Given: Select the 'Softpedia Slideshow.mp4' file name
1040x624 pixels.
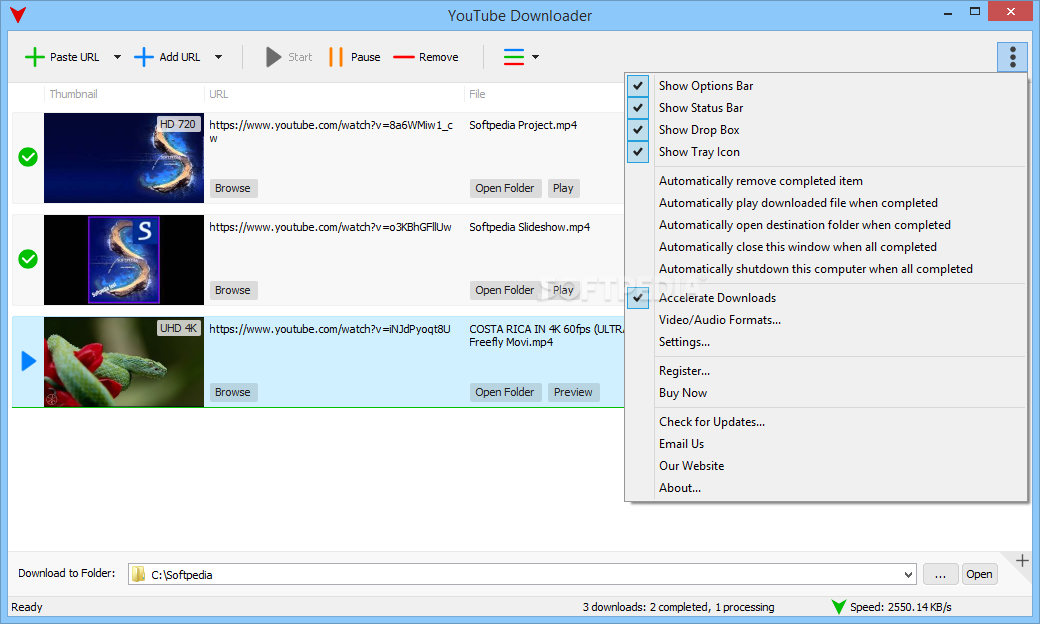Looking at the screenshot, I should click(529, 227).
